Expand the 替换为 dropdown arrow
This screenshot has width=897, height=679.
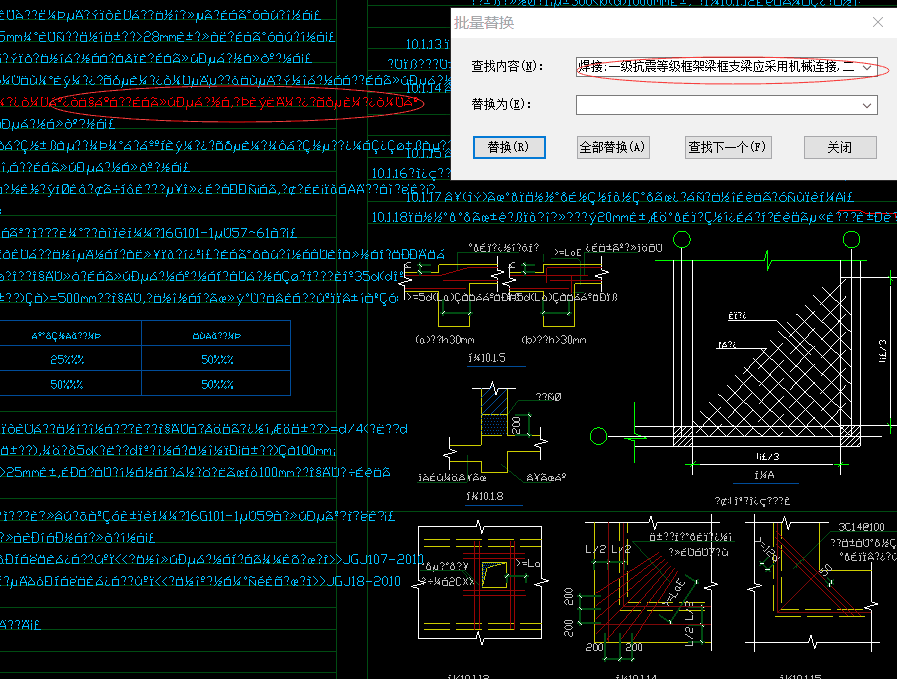[867, 105]
